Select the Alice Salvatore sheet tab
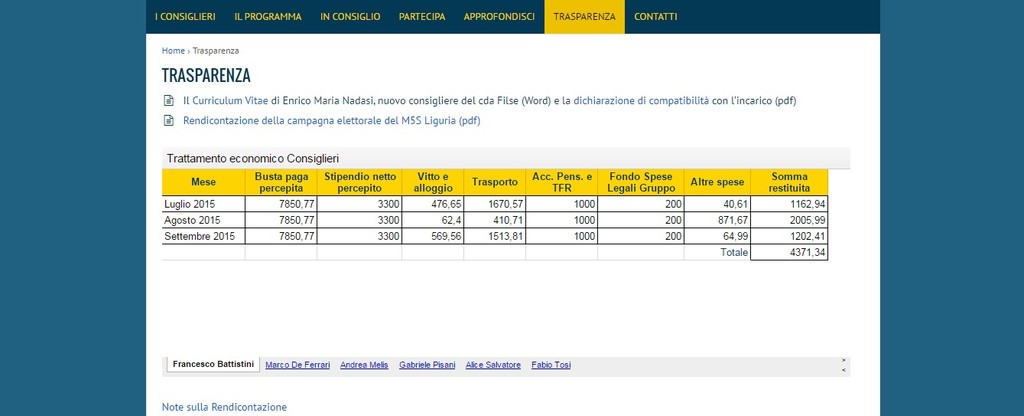Screen dimensions: 1024x416 (493, 365)
